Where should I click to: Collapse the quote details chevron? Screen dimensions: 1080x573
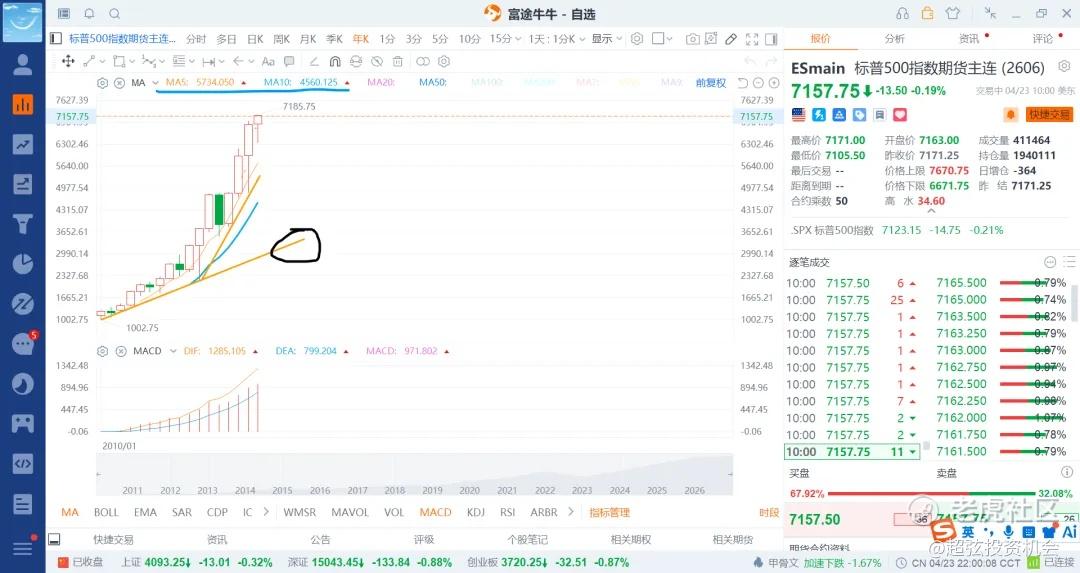pos(931,211)
